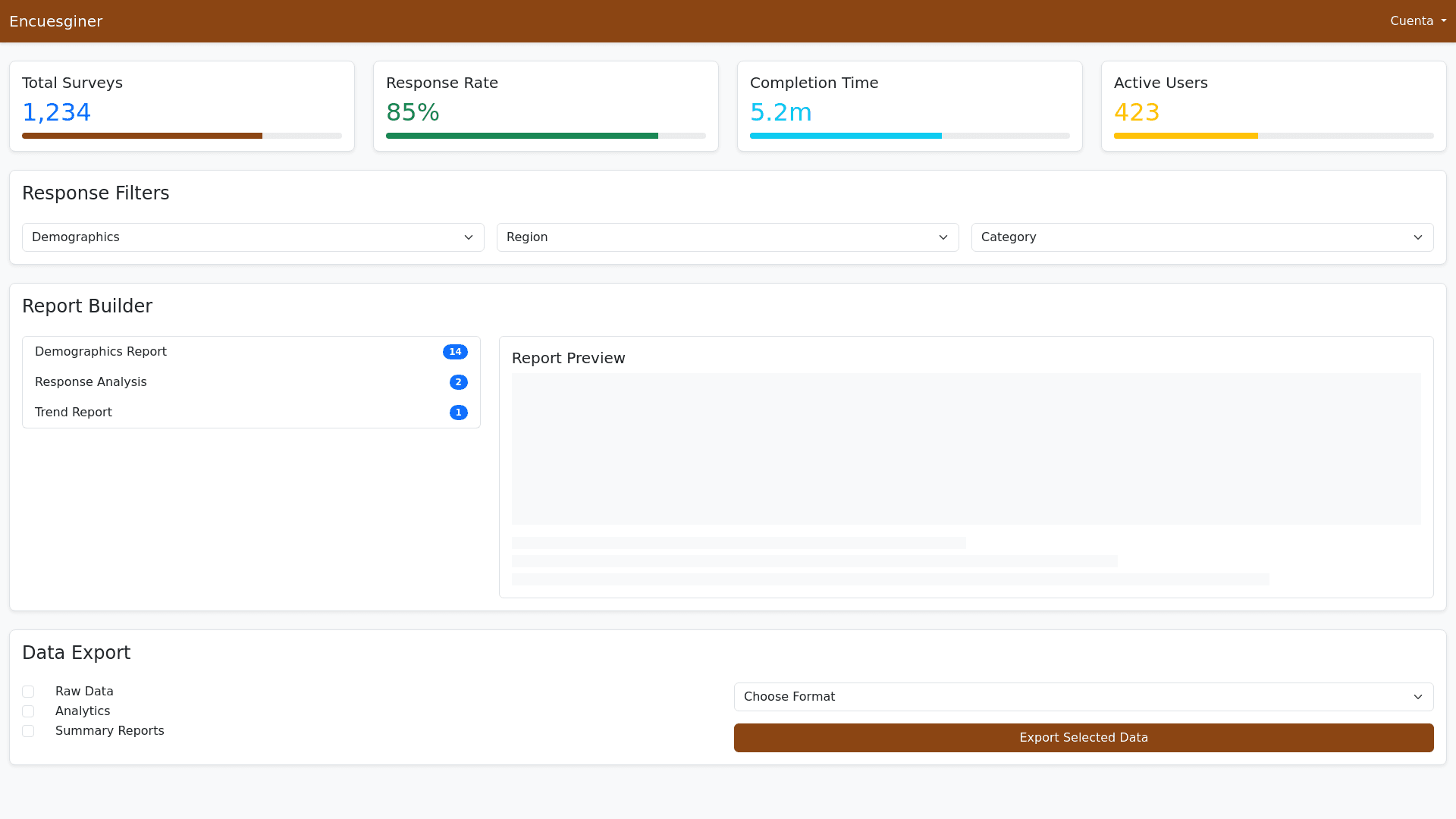This screenshot has height=819, width=1456.
Task: Click the Response Analysis count badge
Action: pyautogui.click(x=458, y=382)
